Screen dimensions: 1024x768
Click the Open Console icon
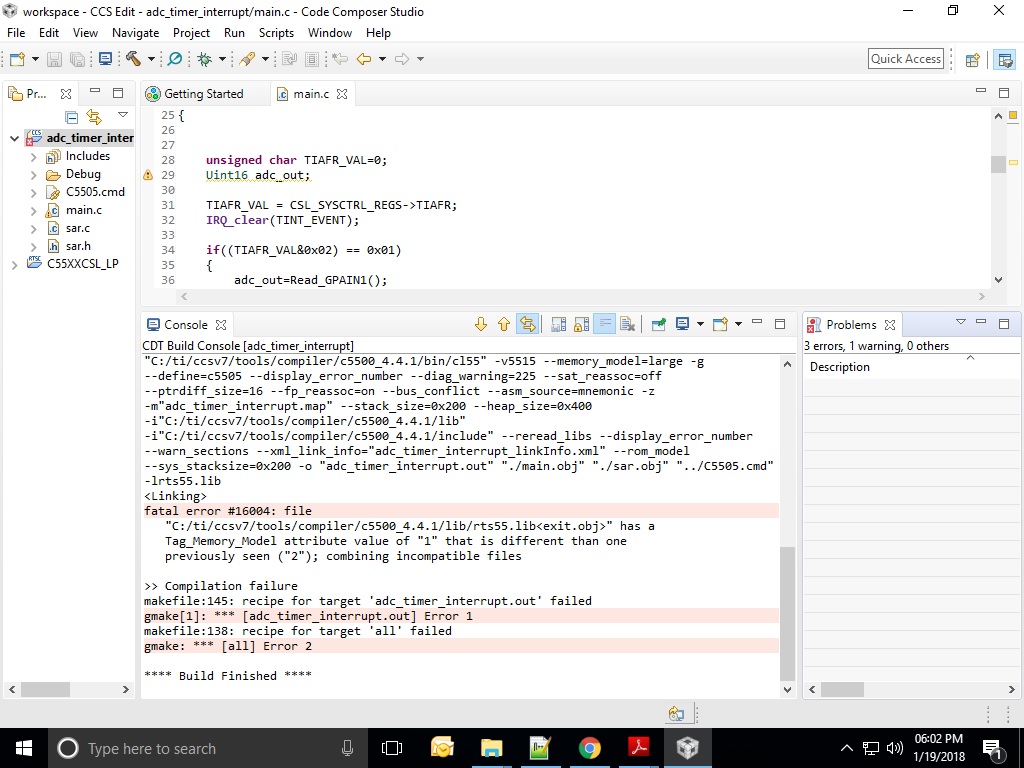pos(720,325)
